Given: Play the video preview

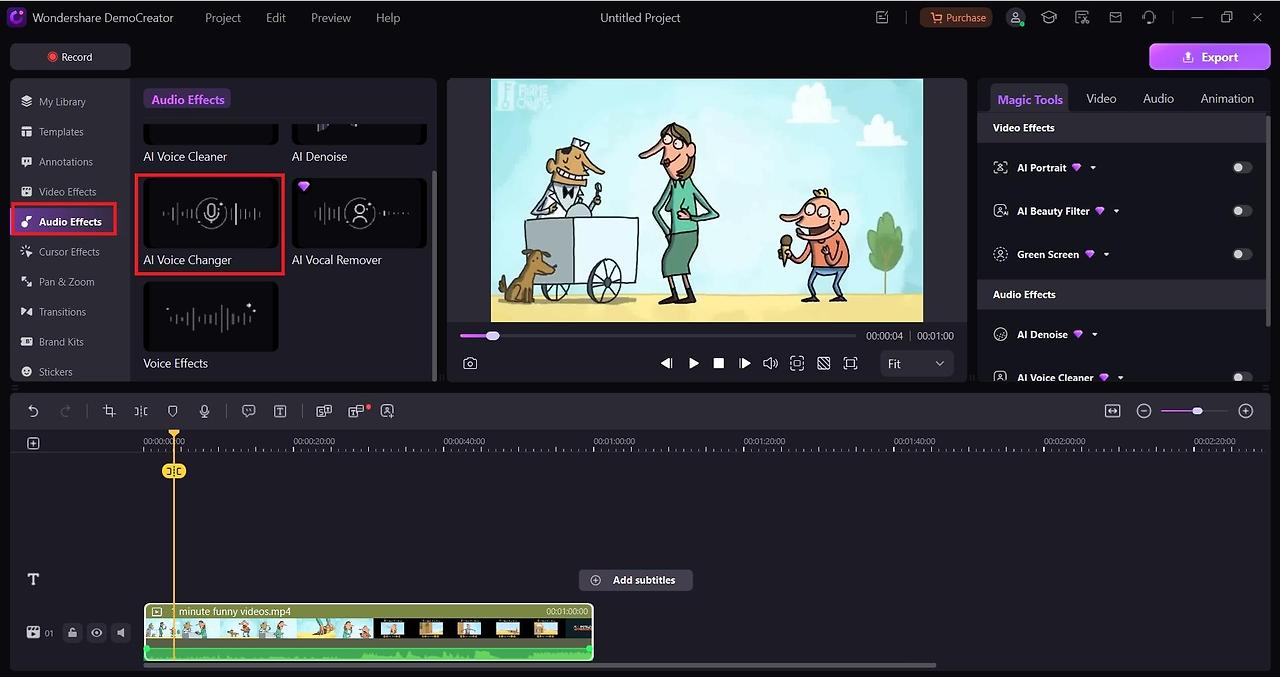Looking at the screenshot, I should (x=693, y=364).
